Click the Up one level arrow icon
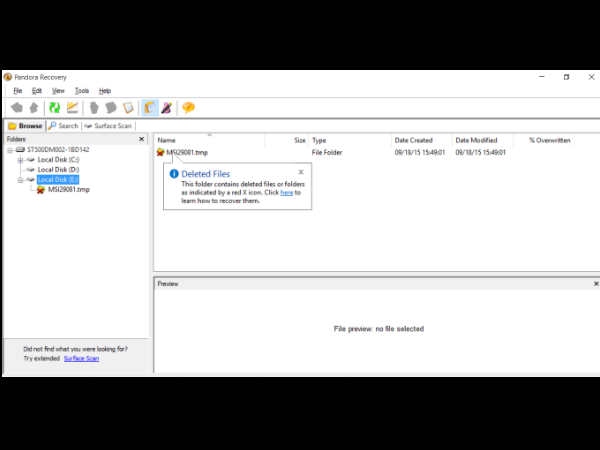Screen dimensions: 600x450 click(34, 108)
